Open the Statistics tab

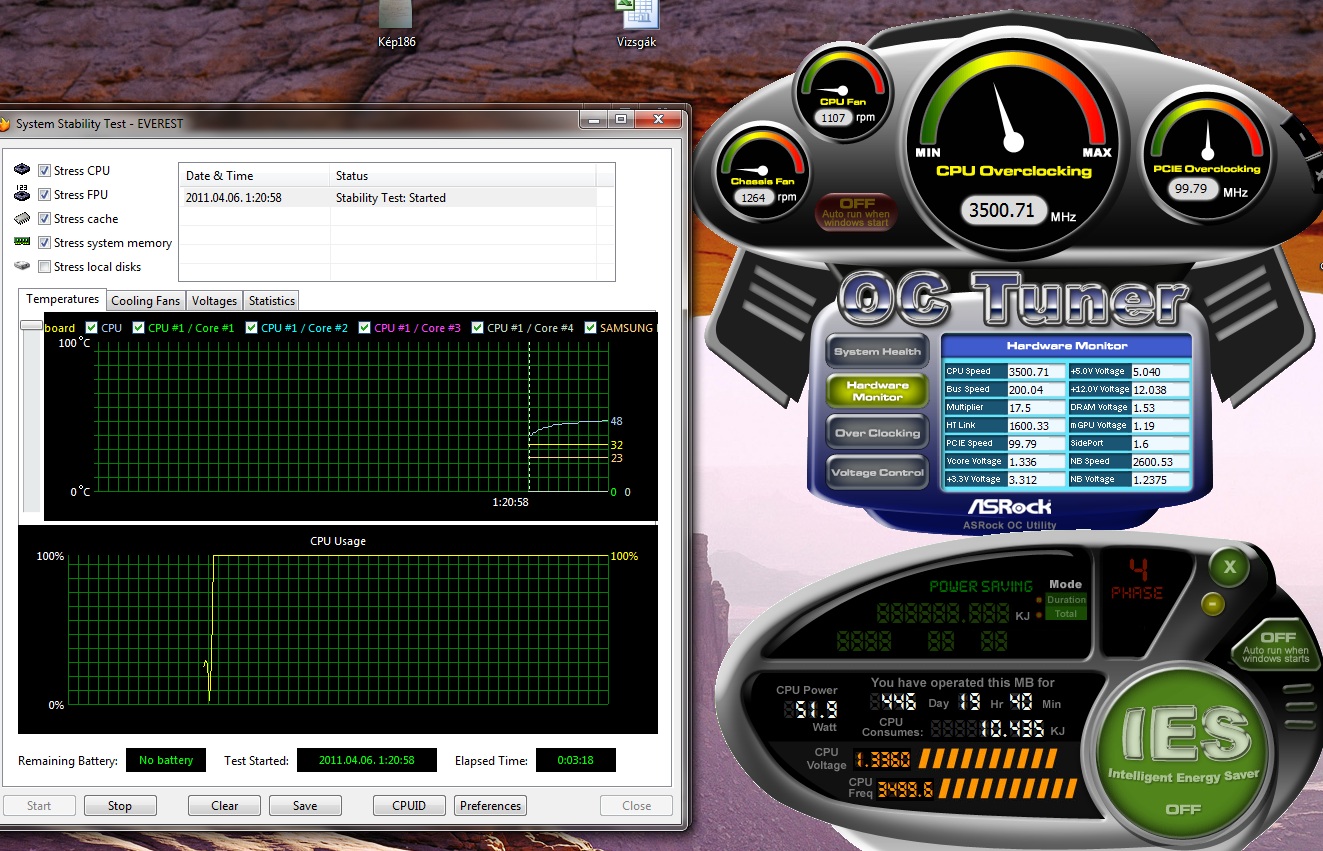(272, 301)
